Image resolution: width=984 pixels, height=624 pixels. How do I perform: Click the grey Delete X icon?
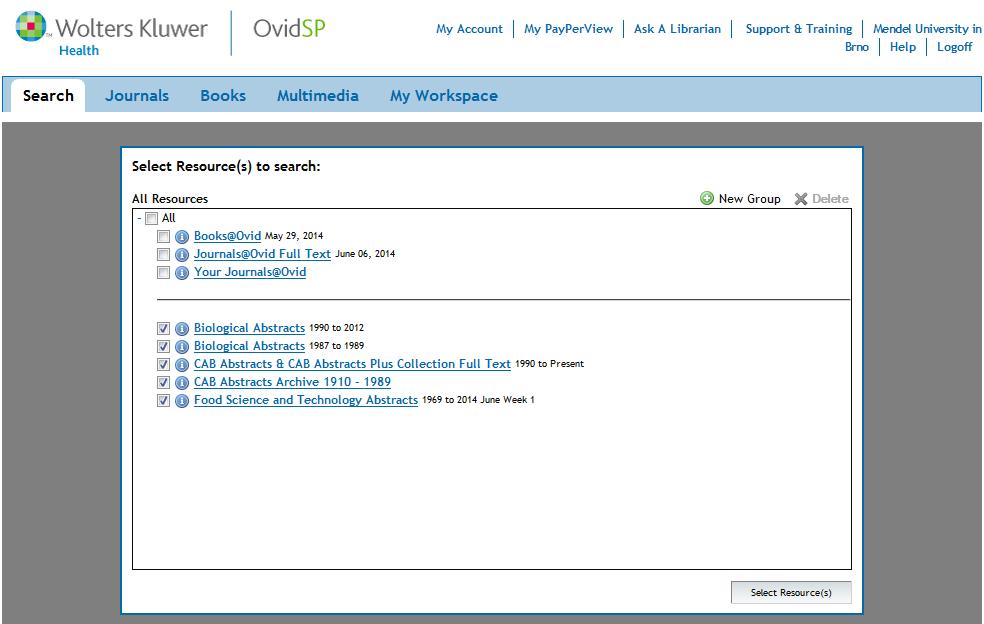801,199
